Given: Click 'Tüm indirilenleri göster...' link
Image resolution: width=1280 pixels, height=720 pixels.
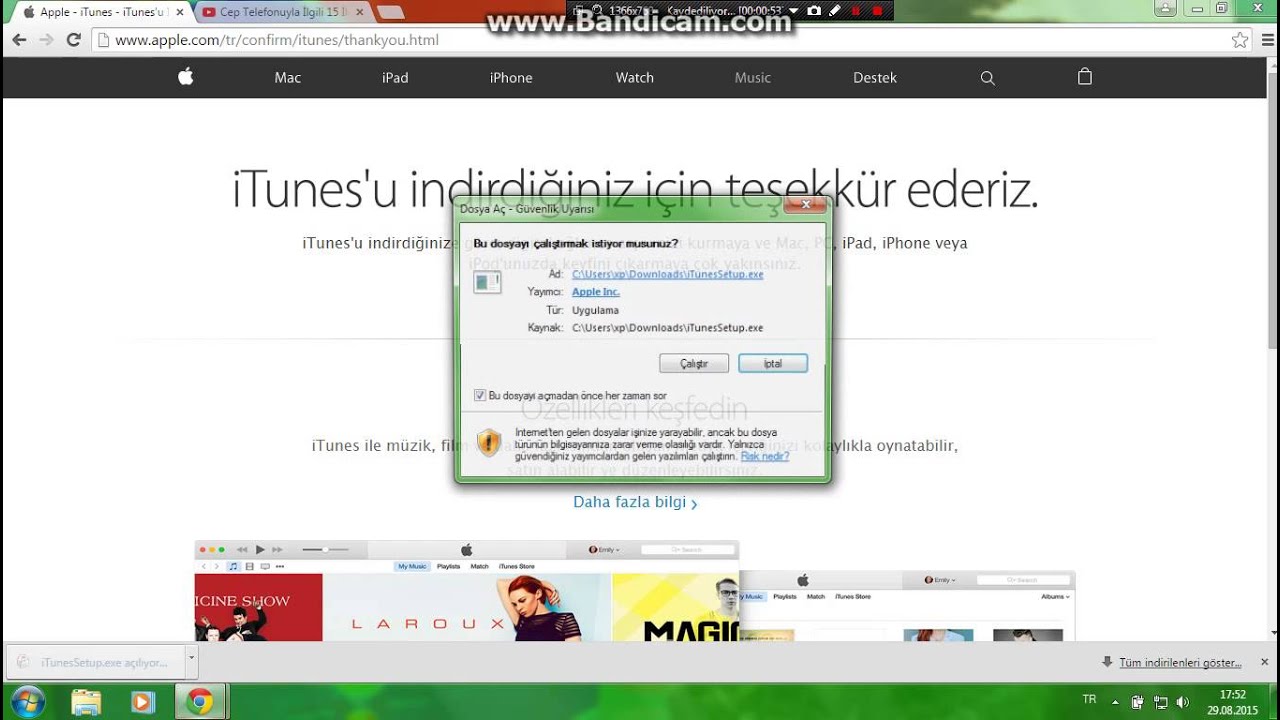Looking at the screenshot, I should tap(1180, 662).
